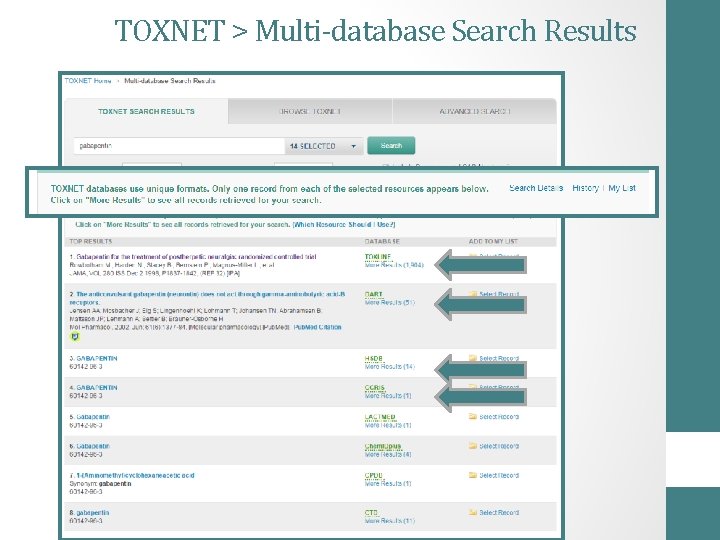The image size is (720, 540).
Task: Open the PubMed Citation link
Action: point(317,327)
